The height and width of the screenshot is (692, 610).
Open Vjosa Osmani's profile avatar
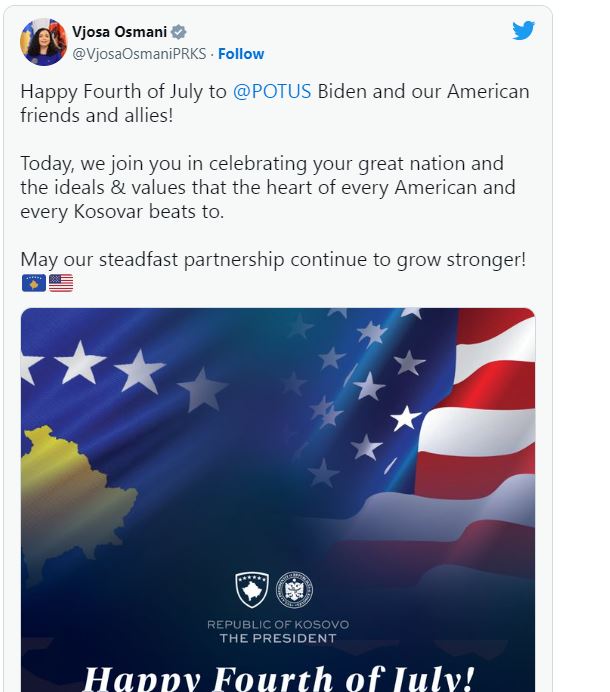pyautogui.click(x=44, y=42)
